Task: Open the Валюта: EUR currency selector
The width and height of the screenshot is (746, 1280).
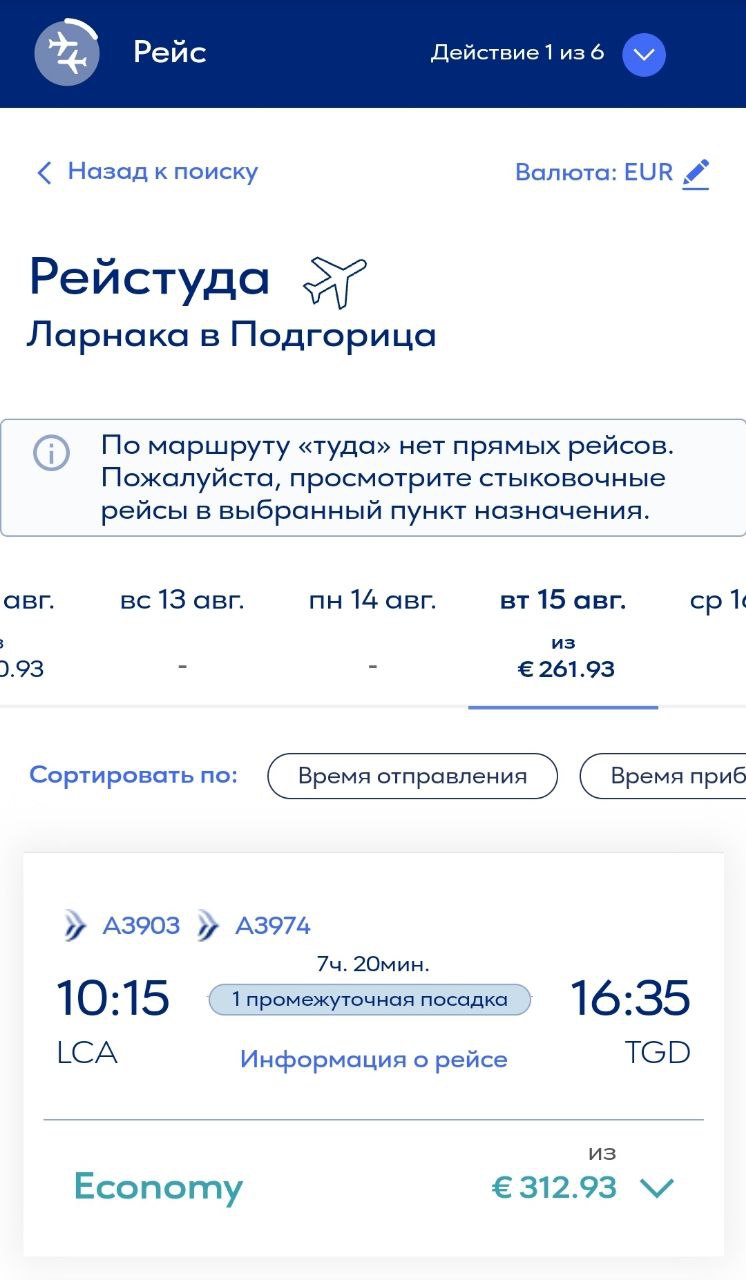Action: (x=594, y=173)
